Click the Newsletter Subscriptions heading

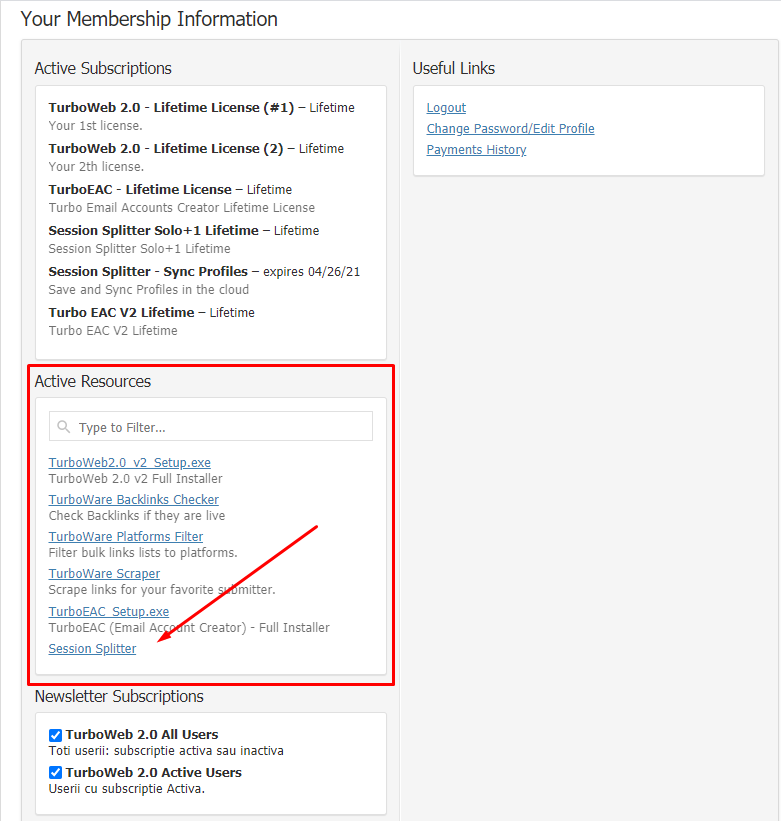[x=119, y=697]
